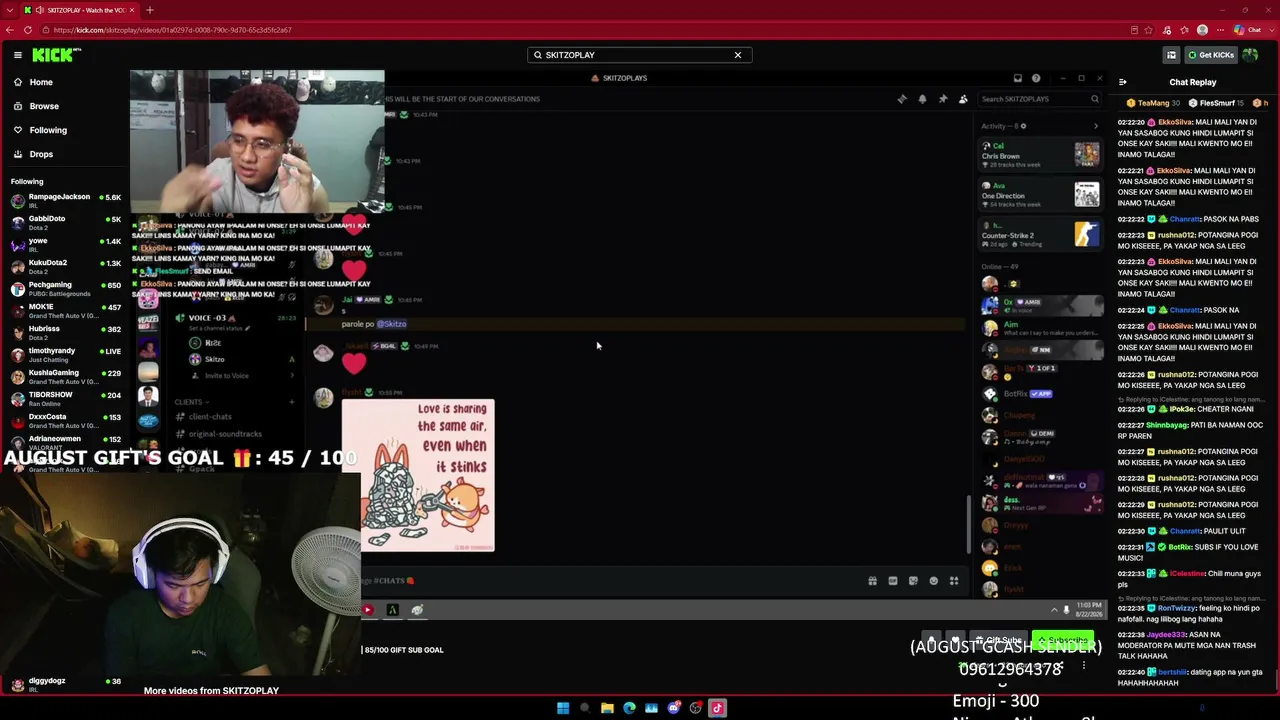The height and width of the screenshot is (720, 1280).
Task: Open the Kick sidebar hamburger menu
Action: [x=18, y=55]
